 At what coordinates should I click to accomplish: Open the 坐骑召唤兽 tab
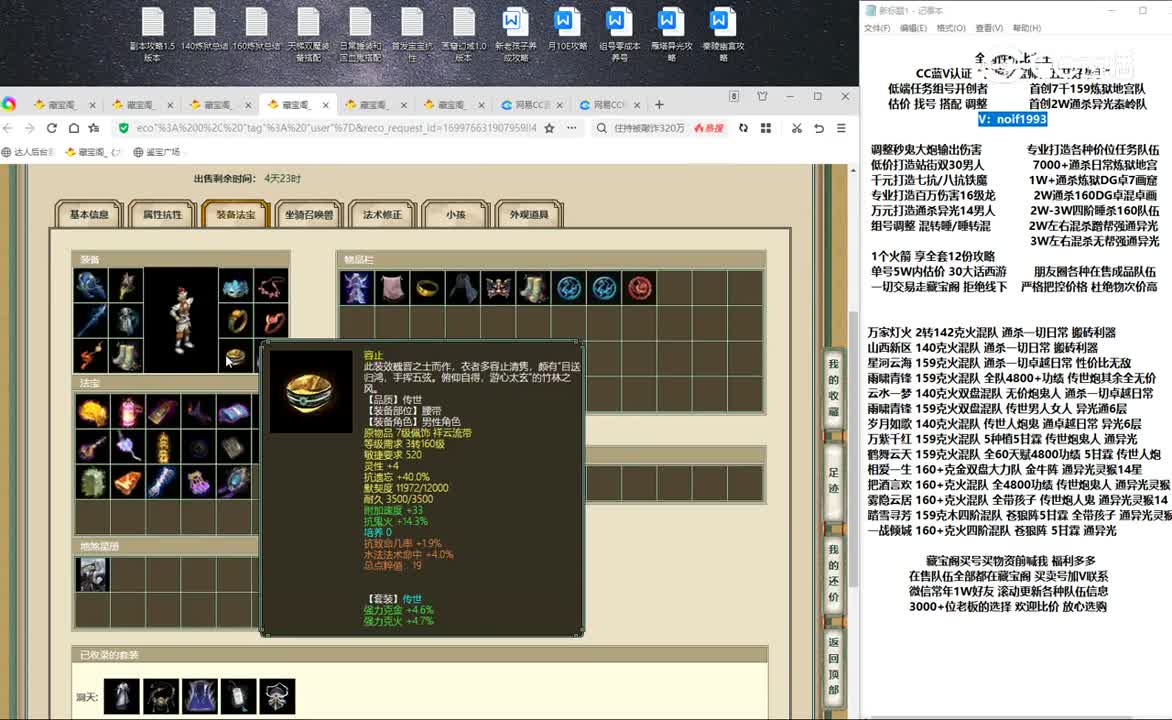point(309,215)
